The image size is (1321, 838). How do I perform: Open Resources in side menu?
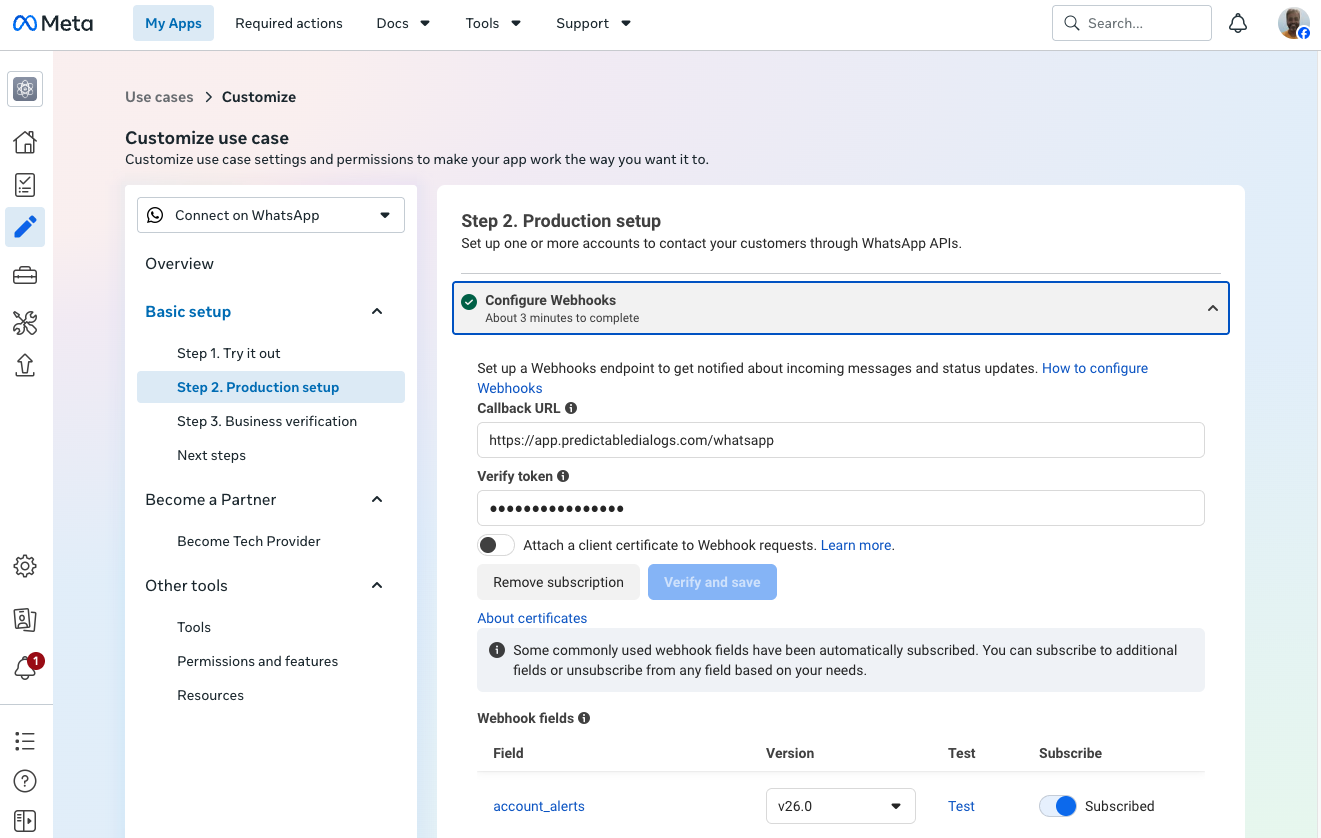pyautogui.click(x=211, y=695)
